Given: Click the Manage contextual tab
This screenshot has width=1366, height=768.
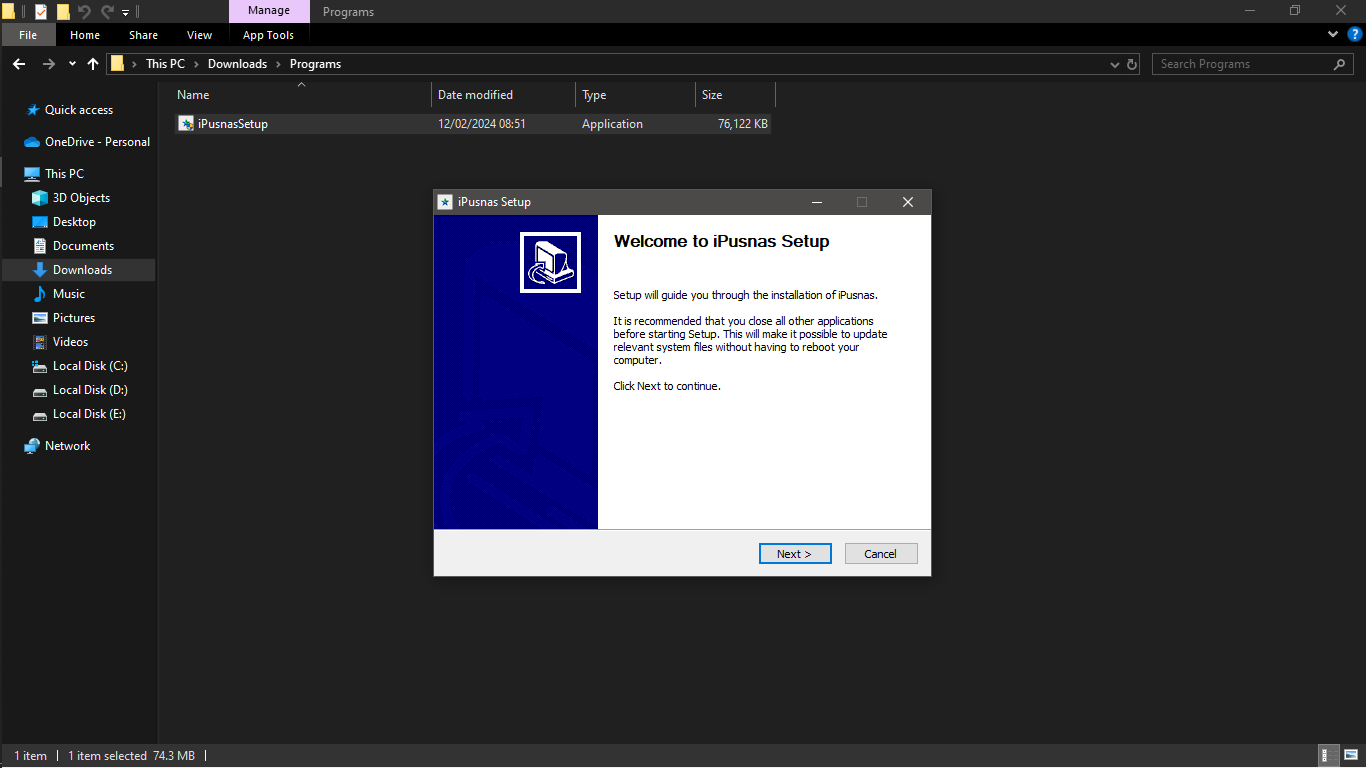Looking at the screenshot, I should (x=269, y=11).
